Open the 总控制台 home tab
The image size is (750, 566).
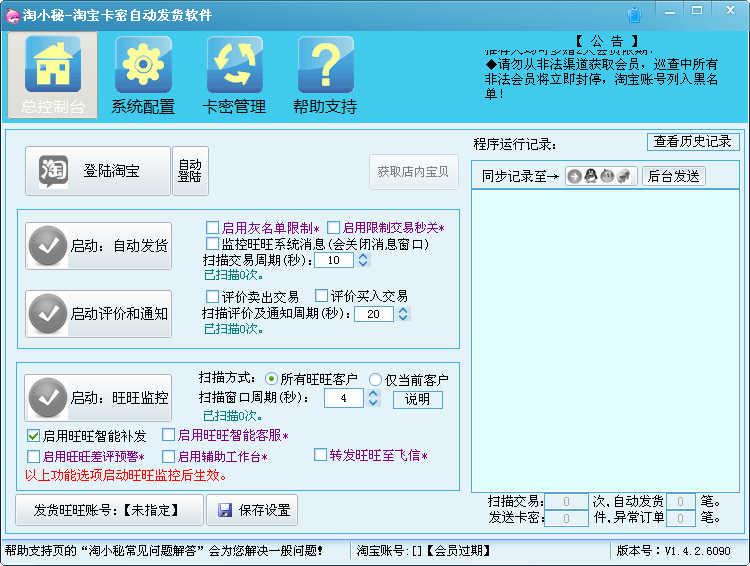click(x=53, y=75)
